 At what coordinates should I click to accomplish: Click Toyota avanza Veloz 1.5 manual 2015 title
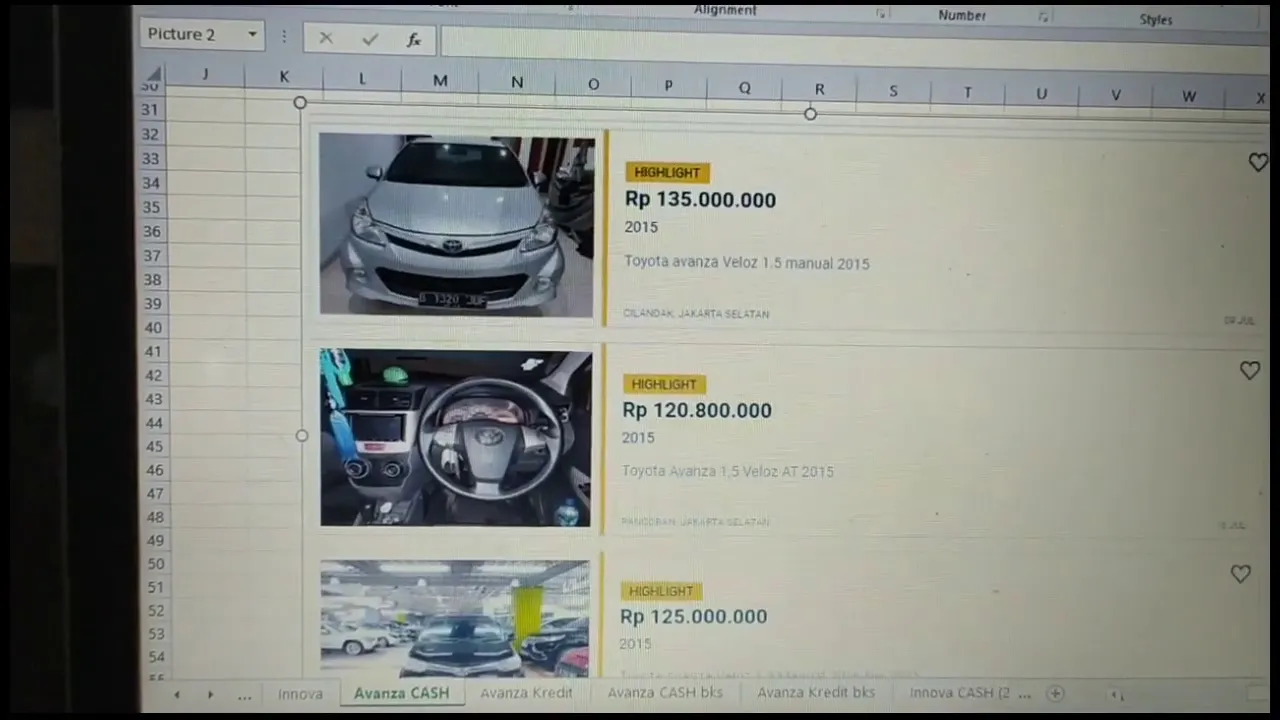click(x=747, y=263)
